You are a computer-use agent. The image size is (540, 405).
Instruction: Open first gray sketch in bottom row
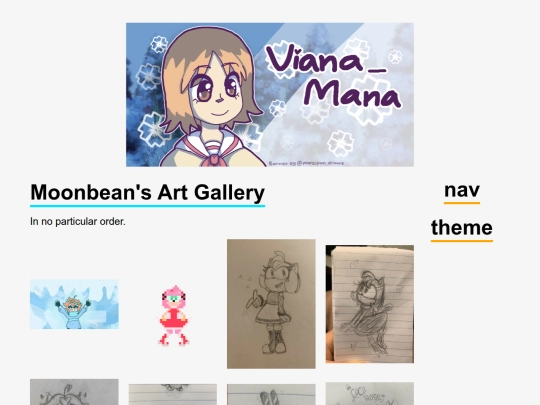pos(74,392)
